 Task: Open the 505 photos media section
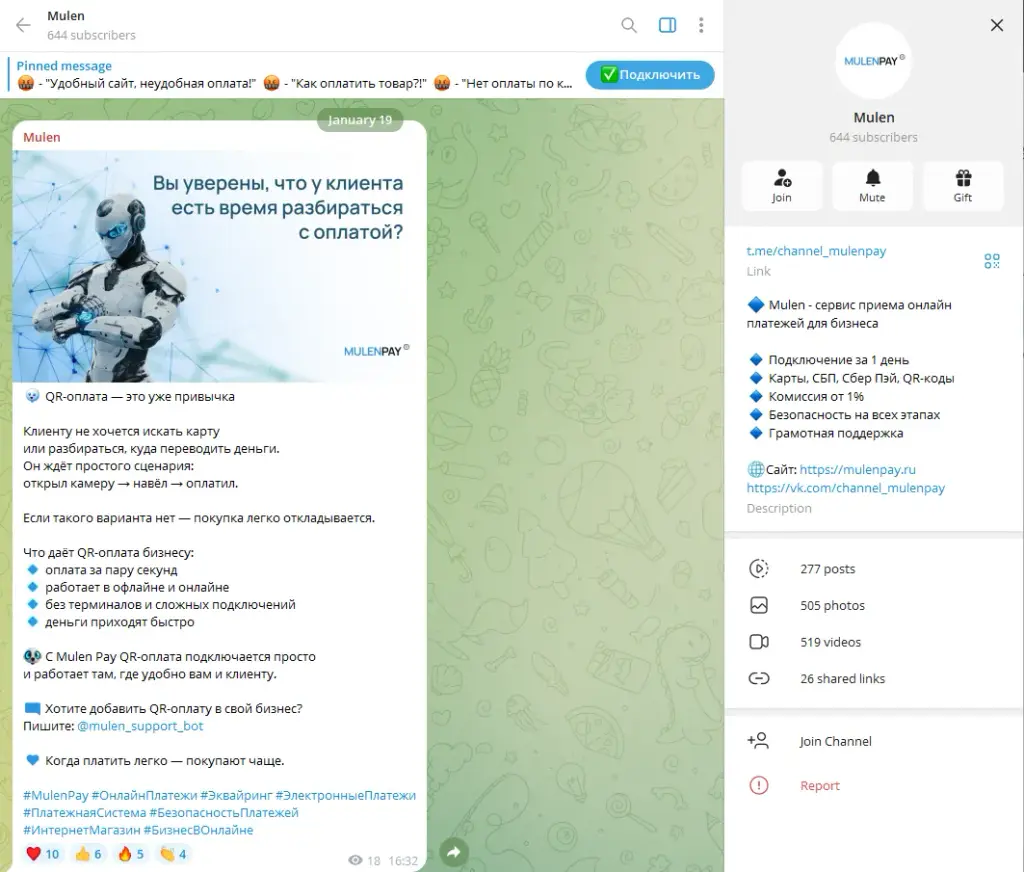(874, 606)
